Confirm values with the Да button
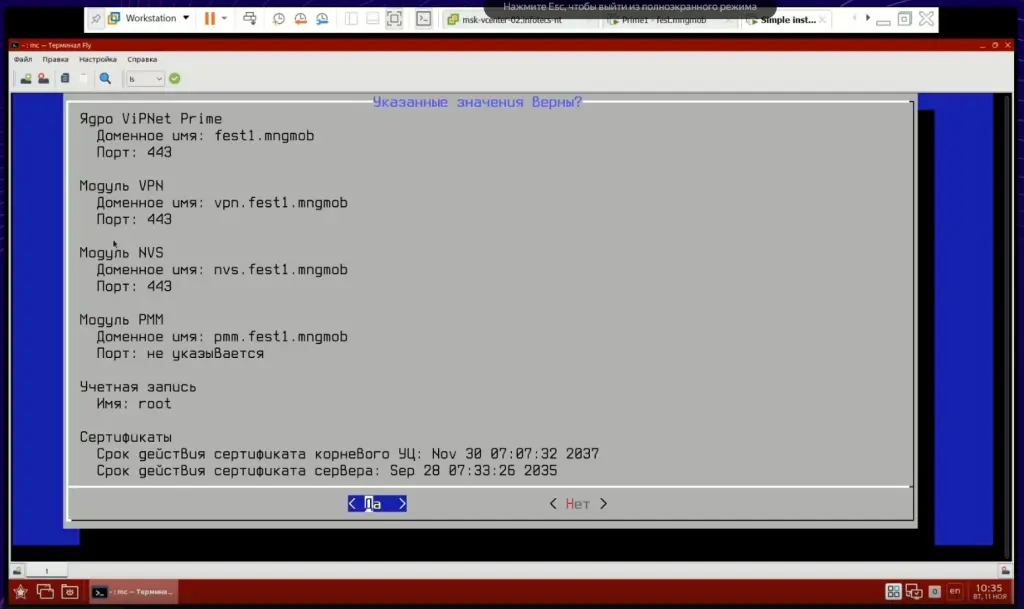 (377, 503)
